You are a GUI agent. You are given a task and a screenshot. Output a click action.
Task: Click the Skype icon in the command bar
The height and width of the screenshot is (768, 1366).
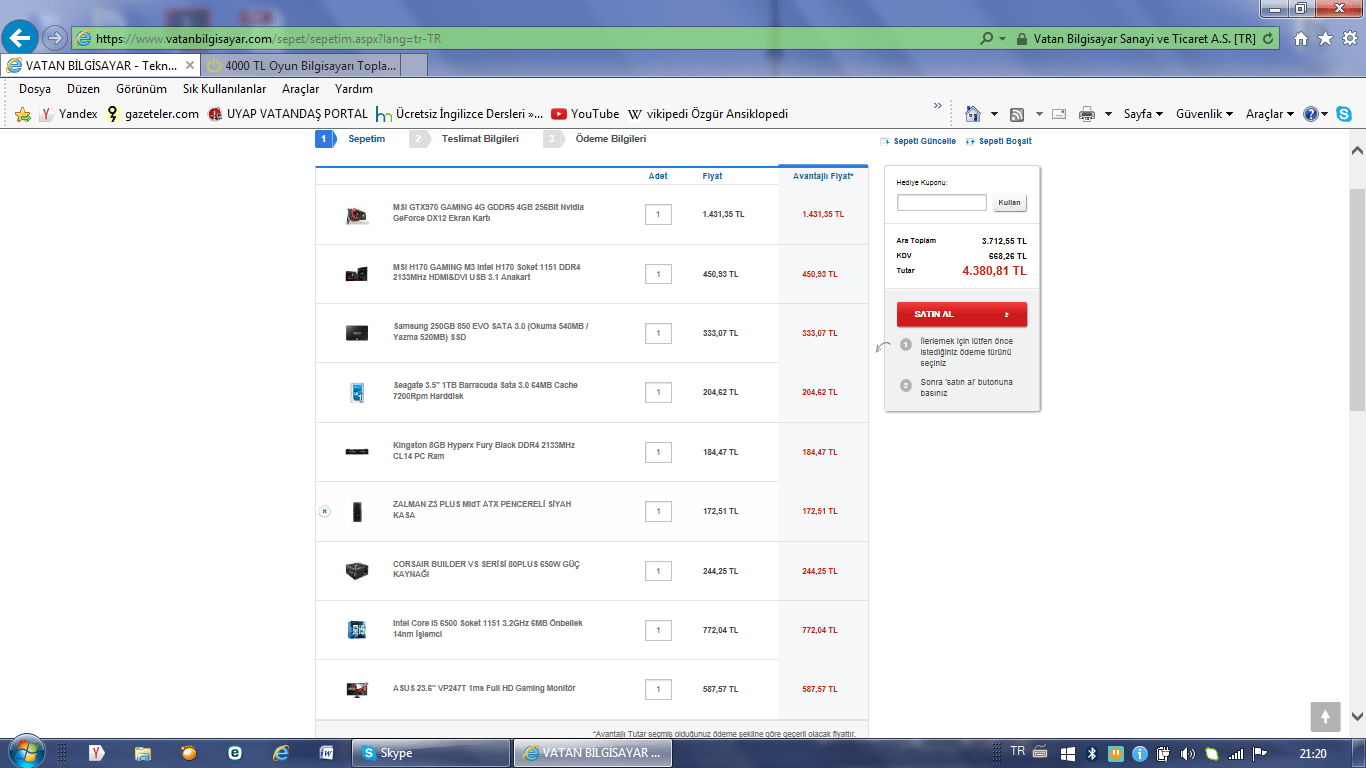(x=1343, y=114)
